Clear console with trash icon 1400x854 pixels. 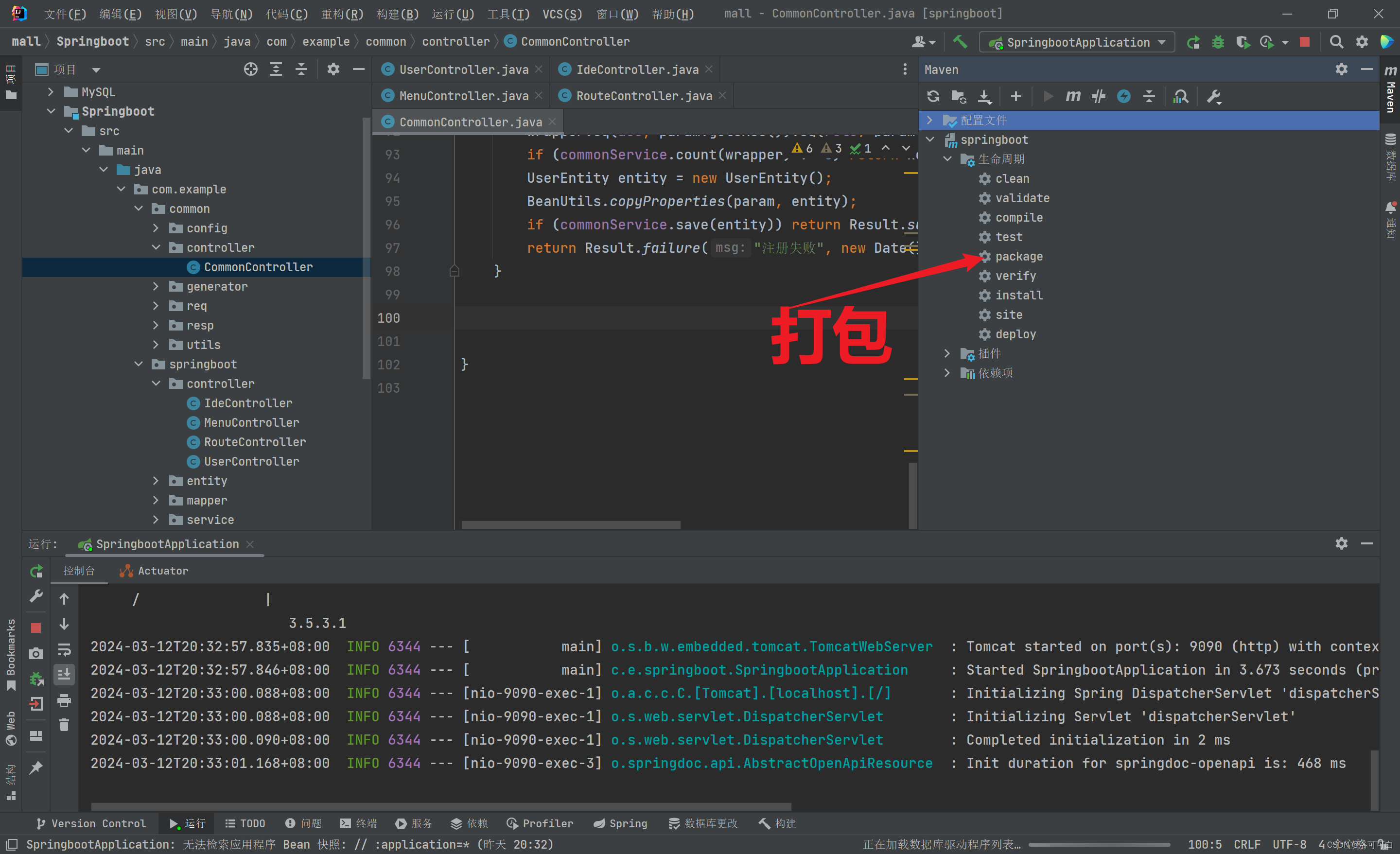[64, 725]
